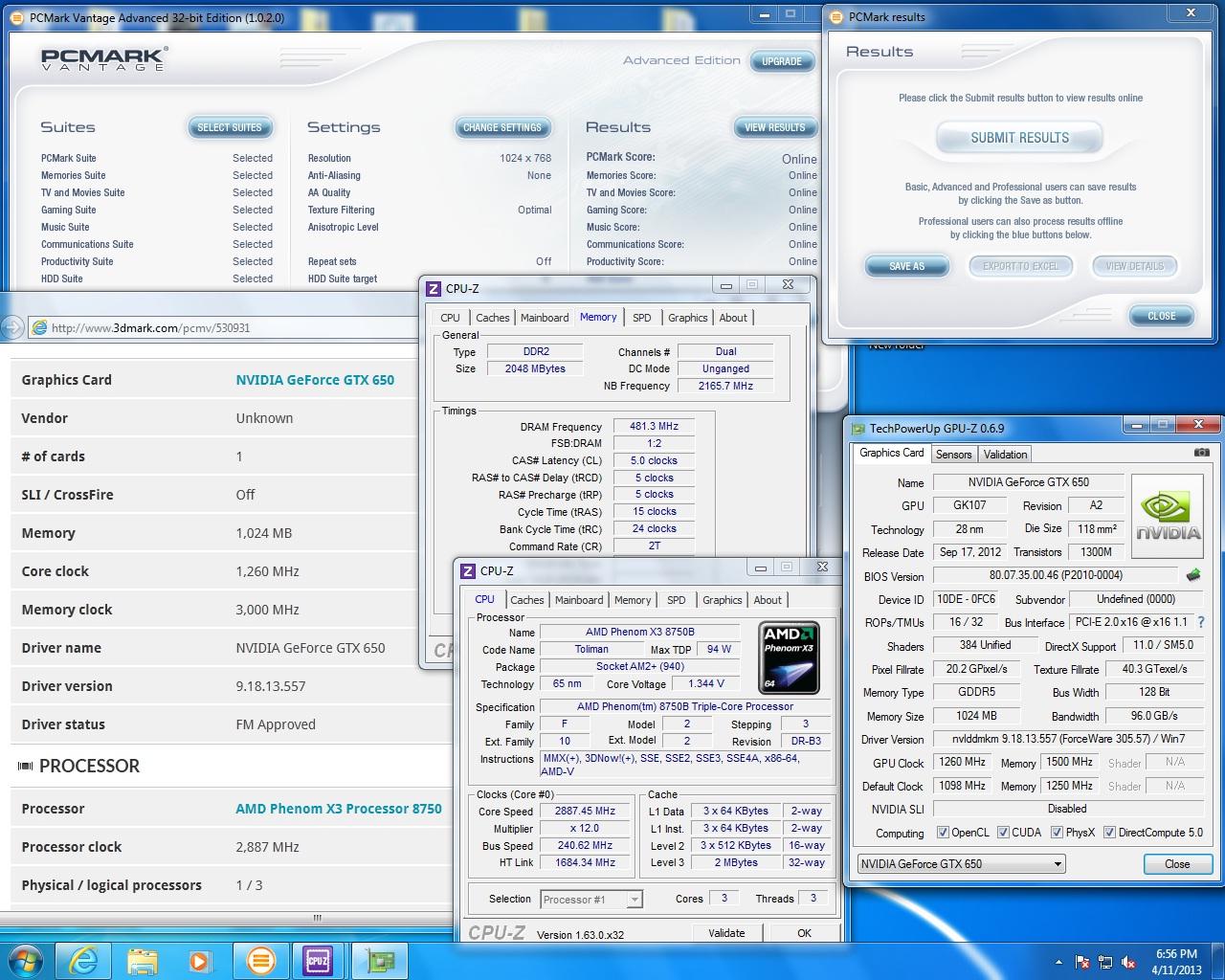Click the PCMark results window title icon

pos(836,16)
